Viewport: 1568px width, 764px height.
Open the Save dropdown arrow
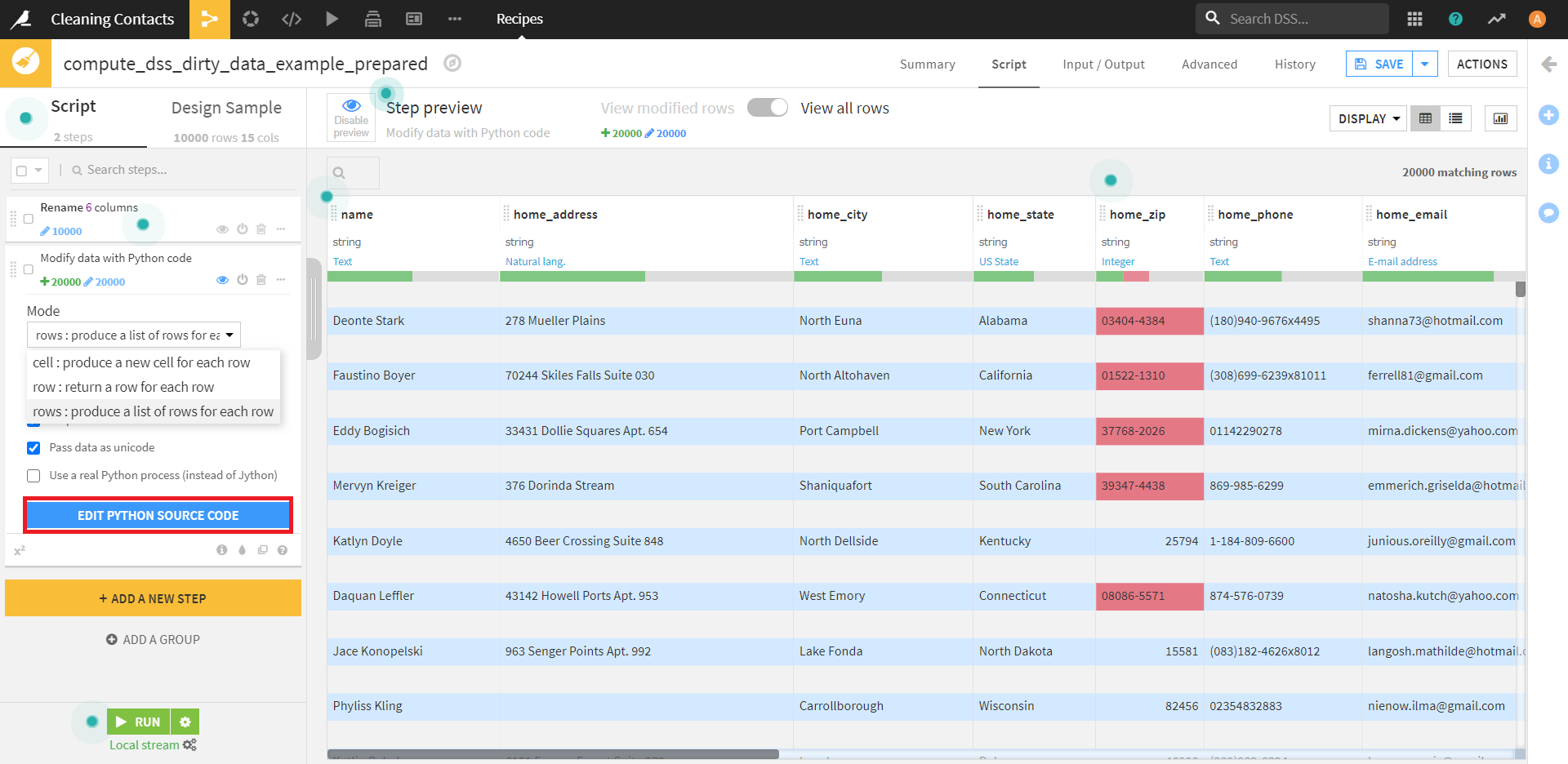click(x=1425, y=64)
